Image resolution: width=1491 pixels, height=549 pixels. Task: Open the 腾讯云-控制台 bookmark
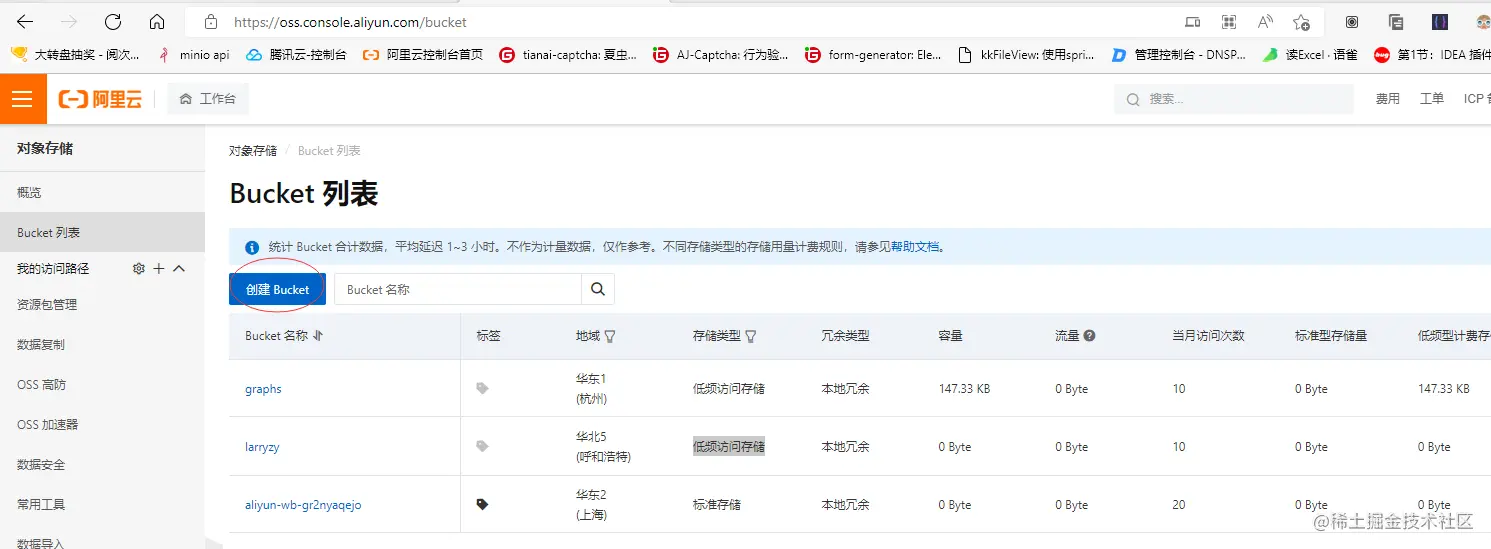click(x=297, y=55)
